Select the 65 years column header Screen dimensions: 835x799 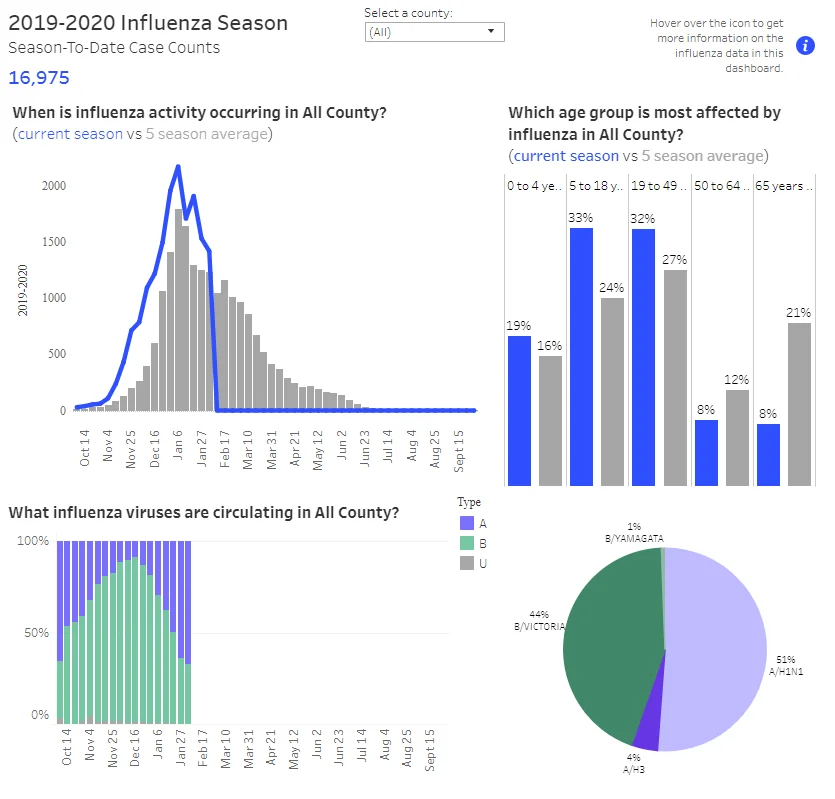[783, 186]
